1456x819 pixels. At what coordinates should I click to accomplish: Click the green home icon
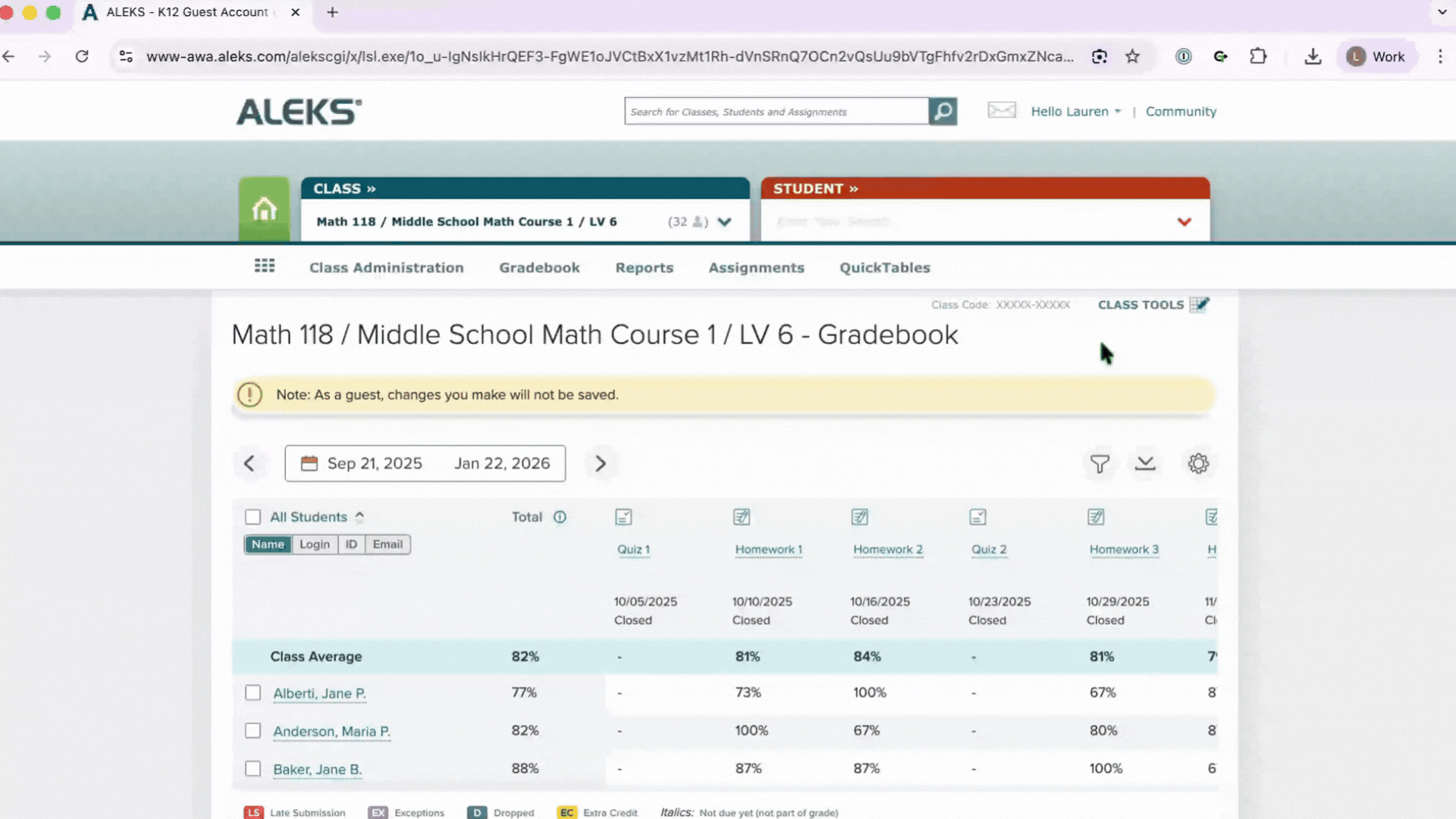click(x=264, y=209)
